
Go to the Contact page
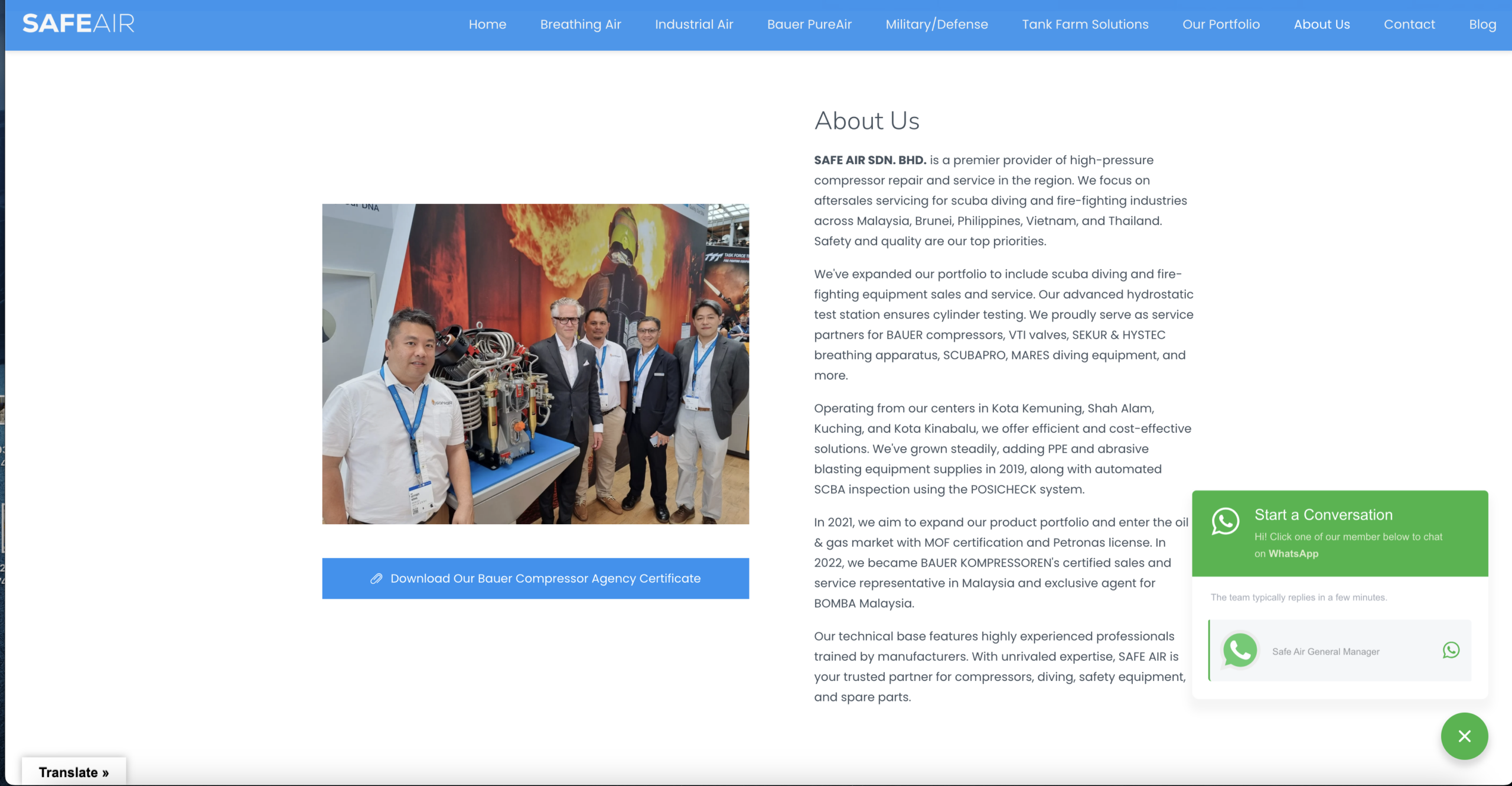pyautogui.click(x=1409, y=24)
